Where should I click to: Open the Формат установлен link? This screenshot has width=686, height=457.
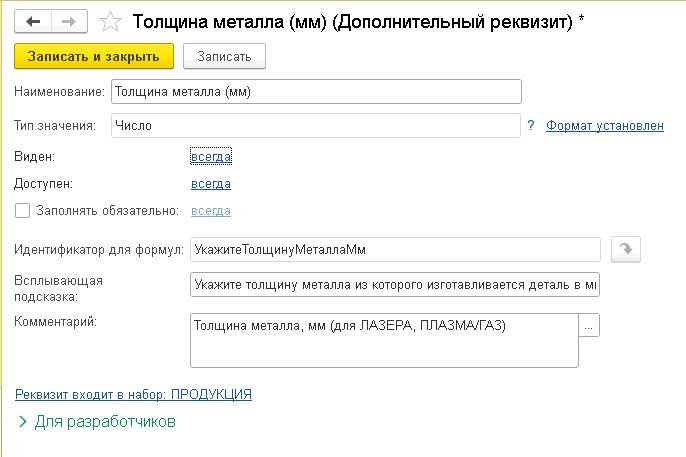(x=604, y=125)
